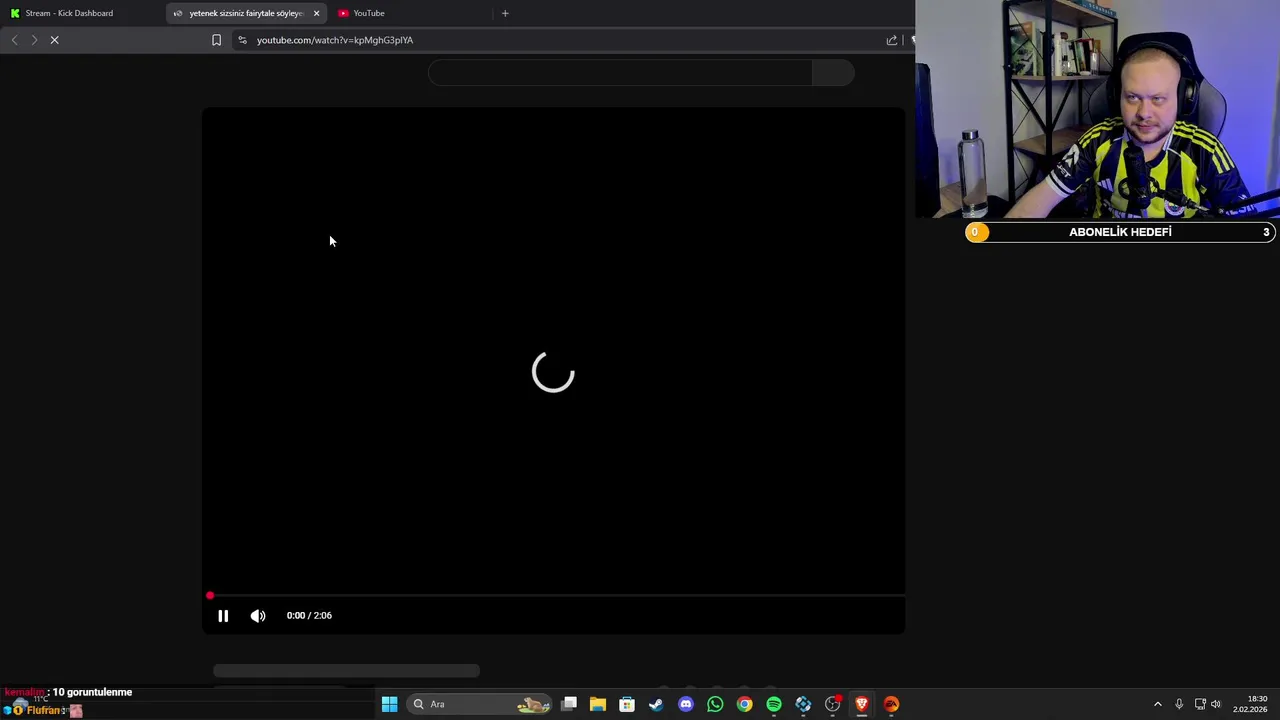Close the 'yetenek sizsiniz fairytale' tab
The width and height of the screenshot is (1280, 720).
(316, 13)
